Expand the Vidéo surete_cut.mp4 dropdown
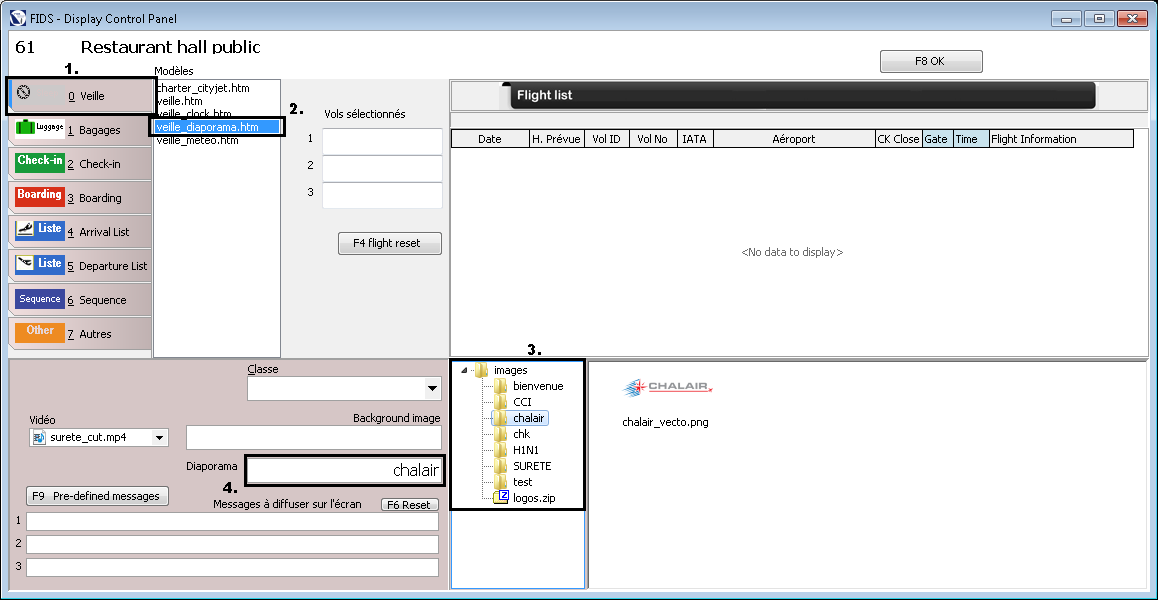 pos(159,438)
